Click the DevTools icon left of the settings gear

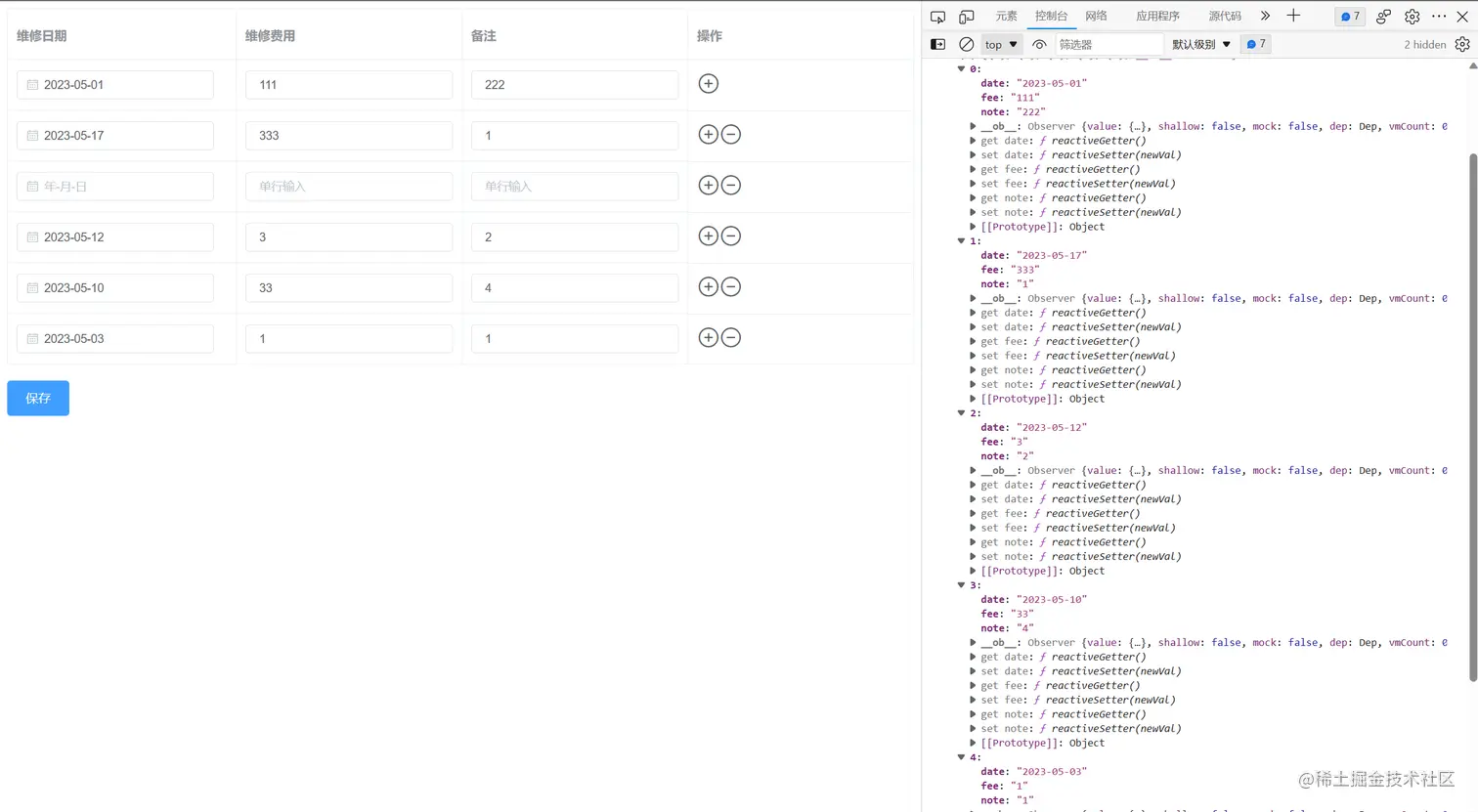coord(1383,17)
